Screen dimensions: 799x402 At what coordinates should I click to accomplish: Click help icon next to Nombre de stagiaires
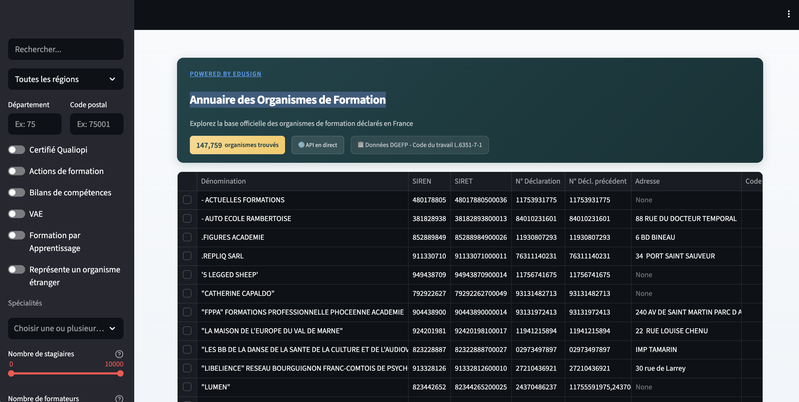[119, 354]
